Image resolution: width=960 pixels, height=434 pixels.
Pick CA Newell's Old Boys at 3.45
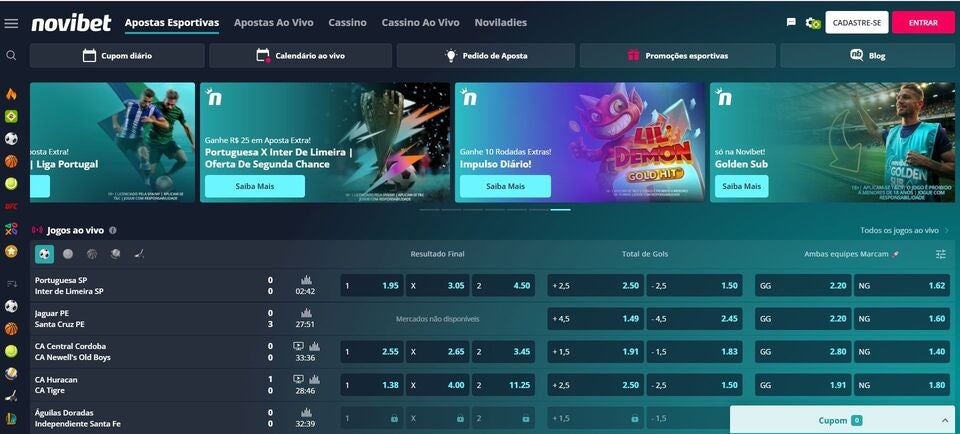[503, 351]
